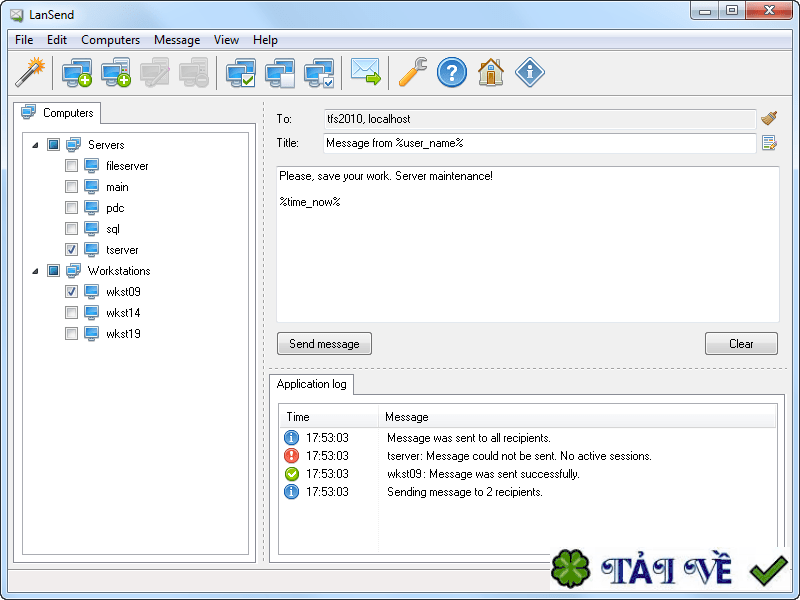The image size is (800, 600).
Task: Select the pdc tree item label
Action: click(115, 208)
